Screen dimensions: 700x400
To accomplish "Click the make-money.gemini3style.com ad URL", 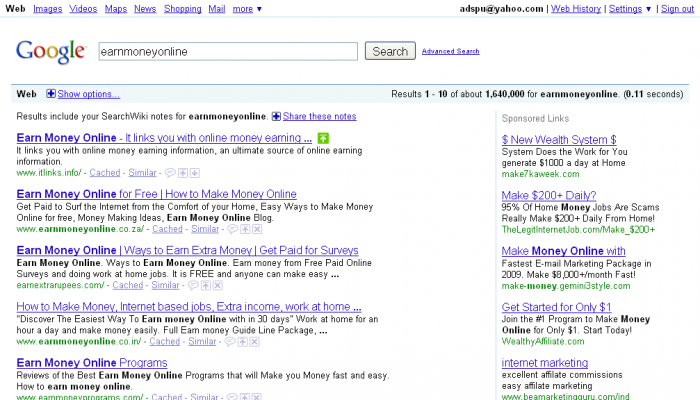I will coord(566,286).
